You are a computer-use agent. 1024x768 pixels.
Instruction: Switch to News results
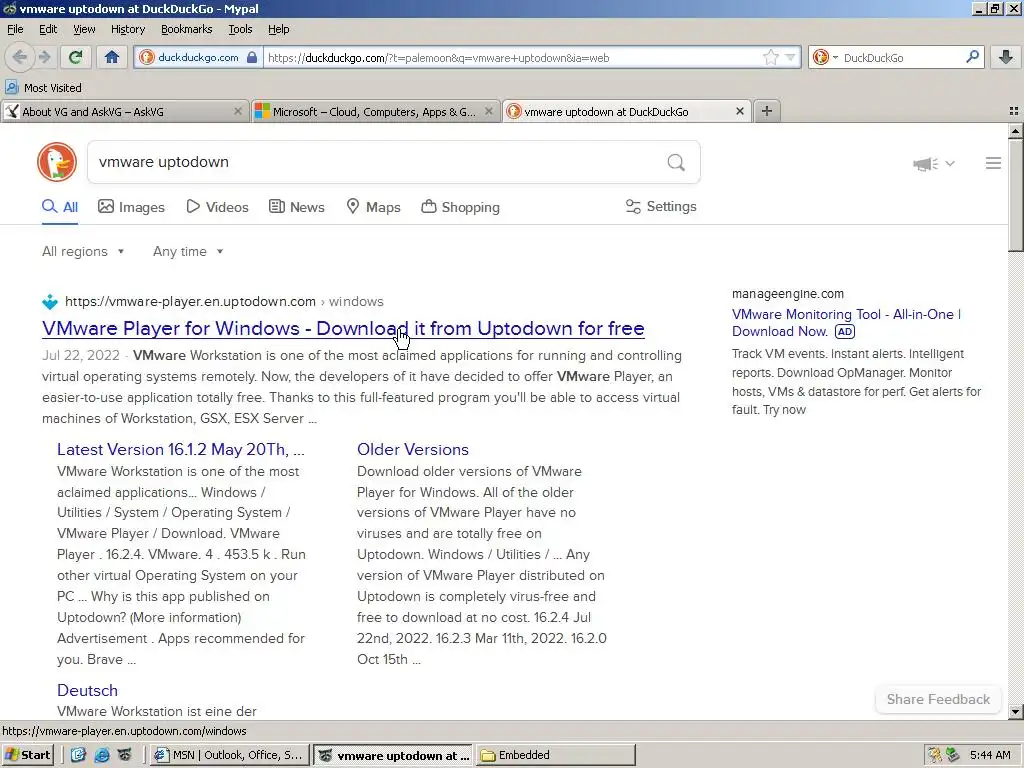click(296, 207)
